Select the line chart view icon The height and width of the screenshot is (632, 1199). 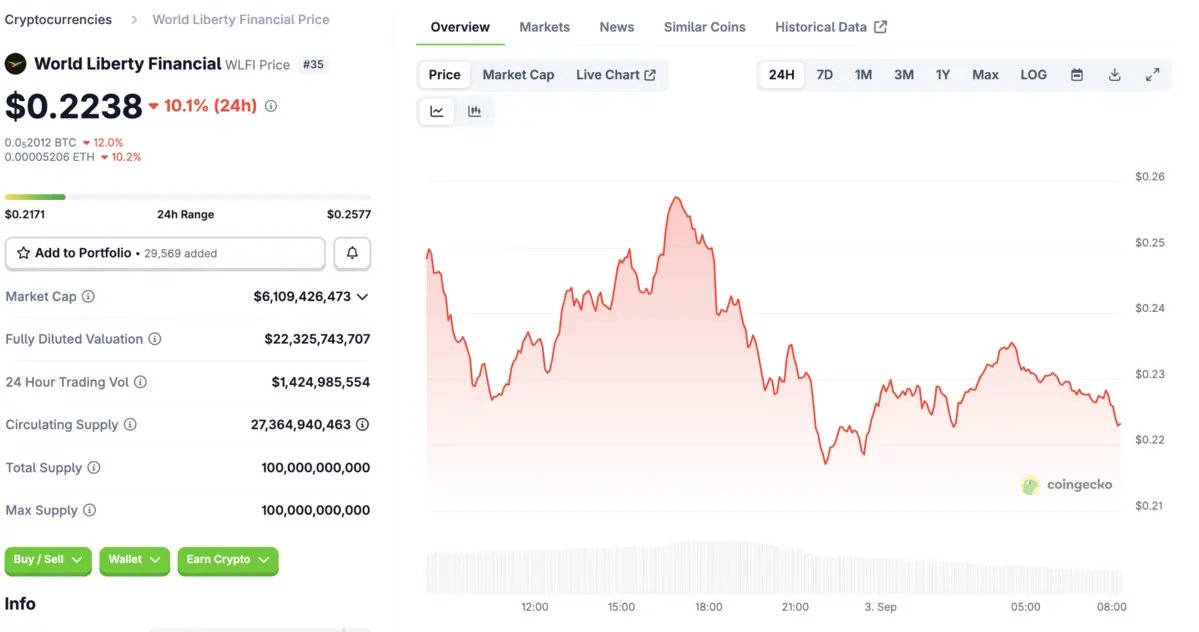point(437,112)
